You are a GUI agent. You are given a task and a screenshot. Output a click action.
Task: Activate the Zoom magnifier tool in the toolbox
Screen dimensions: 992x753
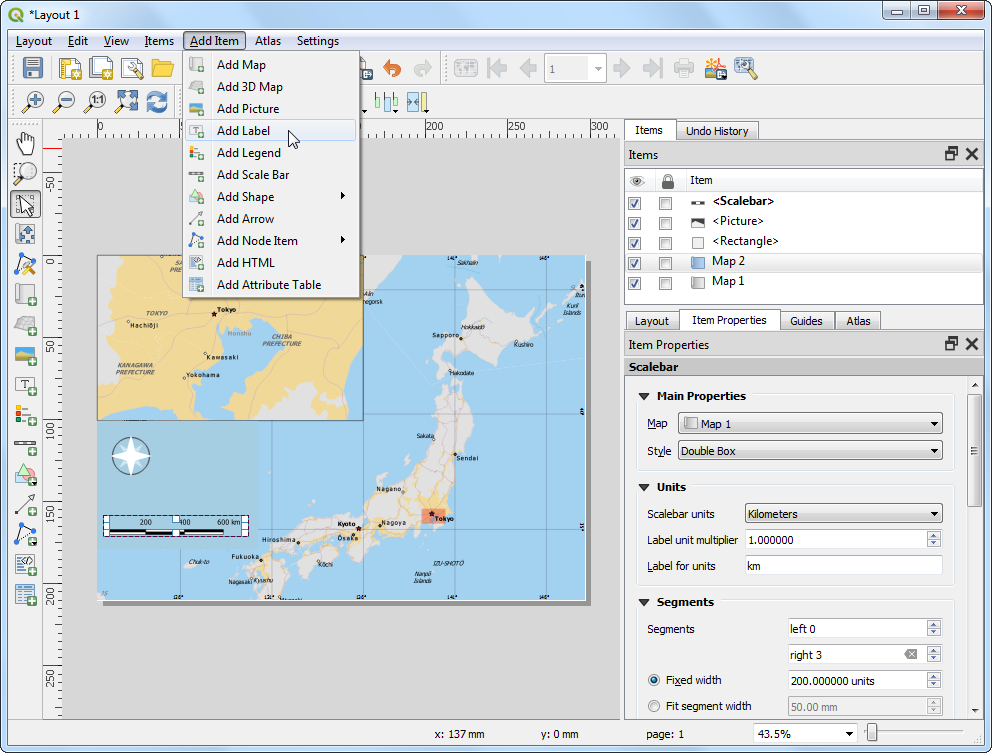[x=25, y=174]
